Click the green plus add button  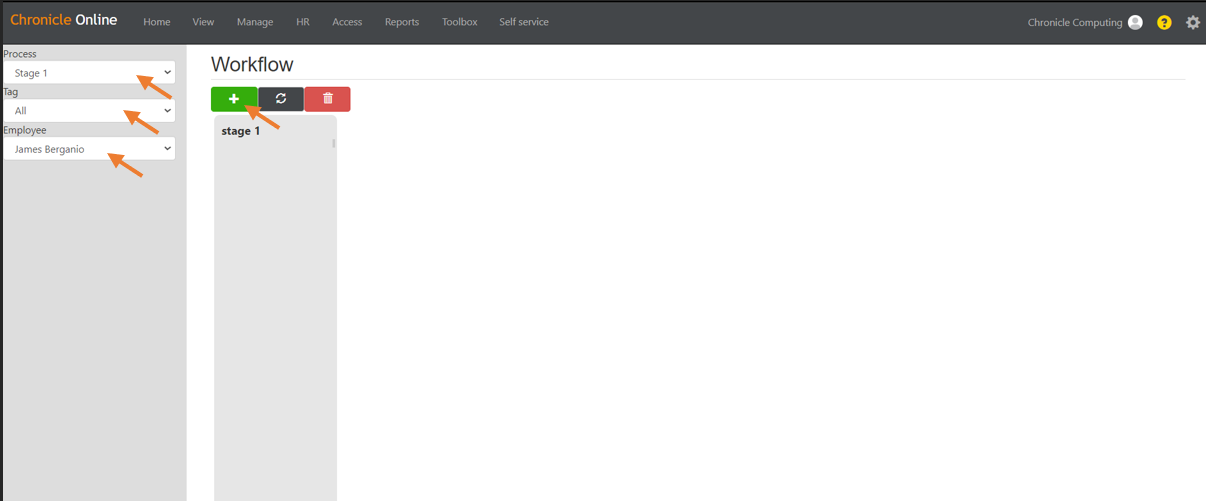(x=234, y=99)
